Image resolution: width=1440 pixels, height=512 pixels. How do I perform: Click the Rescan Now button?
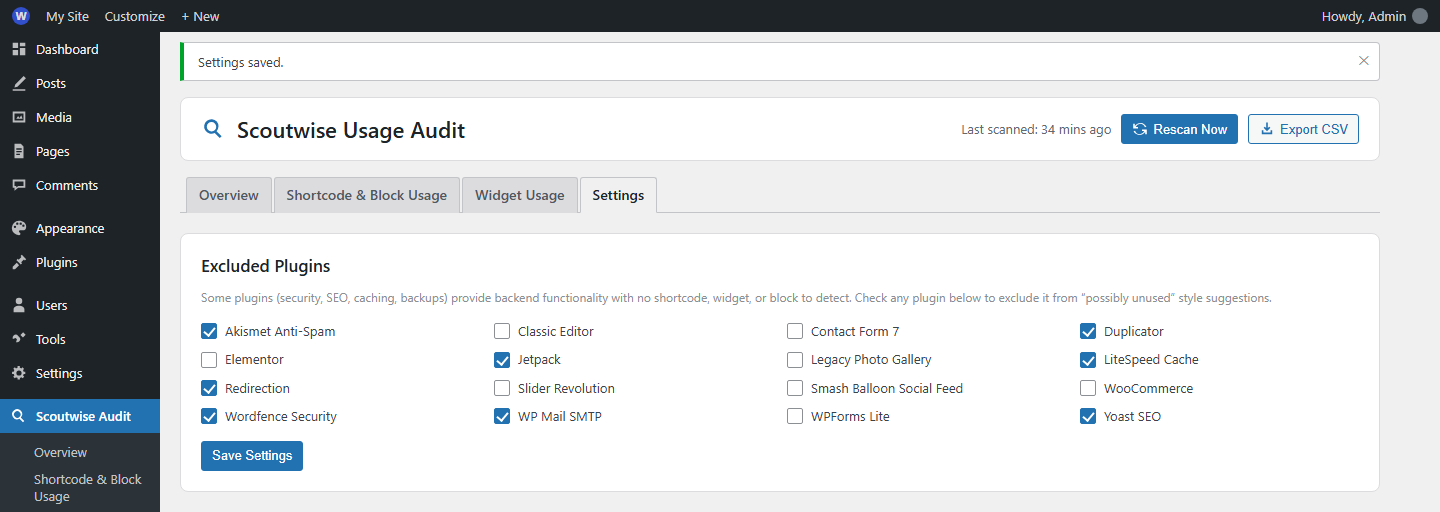point(1180,129)
